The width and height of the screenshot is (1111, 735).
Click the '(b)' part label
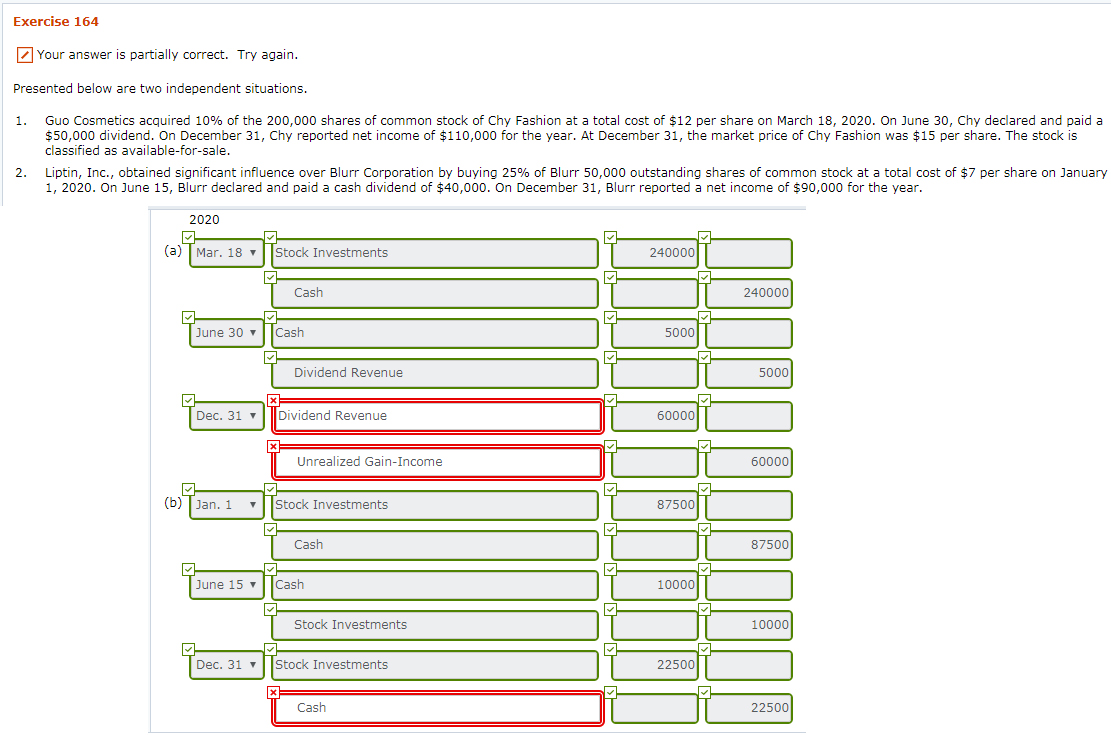[x=173, y=503]
